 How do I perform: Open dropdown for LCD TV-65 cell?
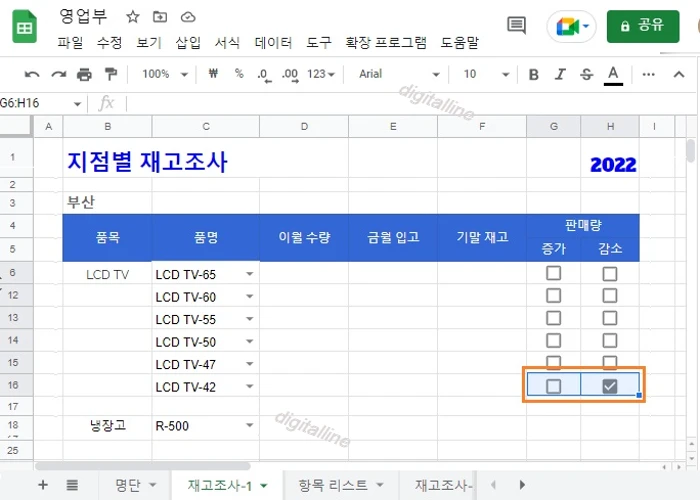250,274
